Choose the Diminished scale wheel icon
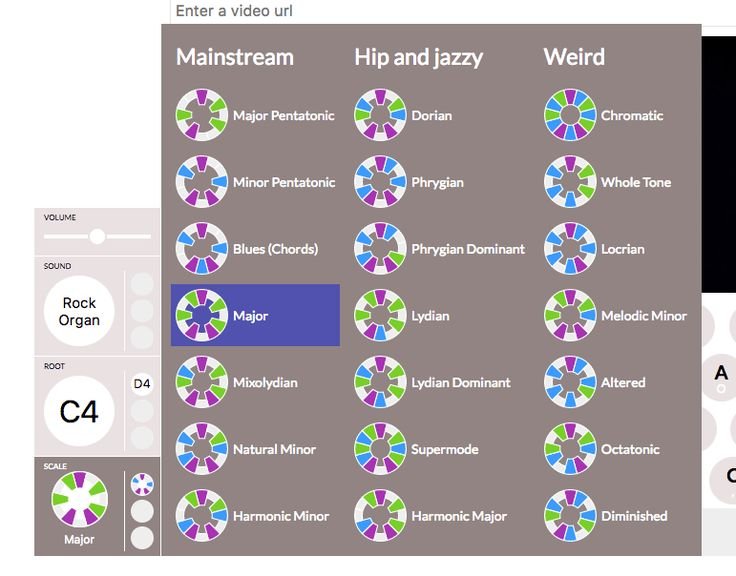Image resolution: width=736 pixels, height=576 pixels. pos(570,515)
